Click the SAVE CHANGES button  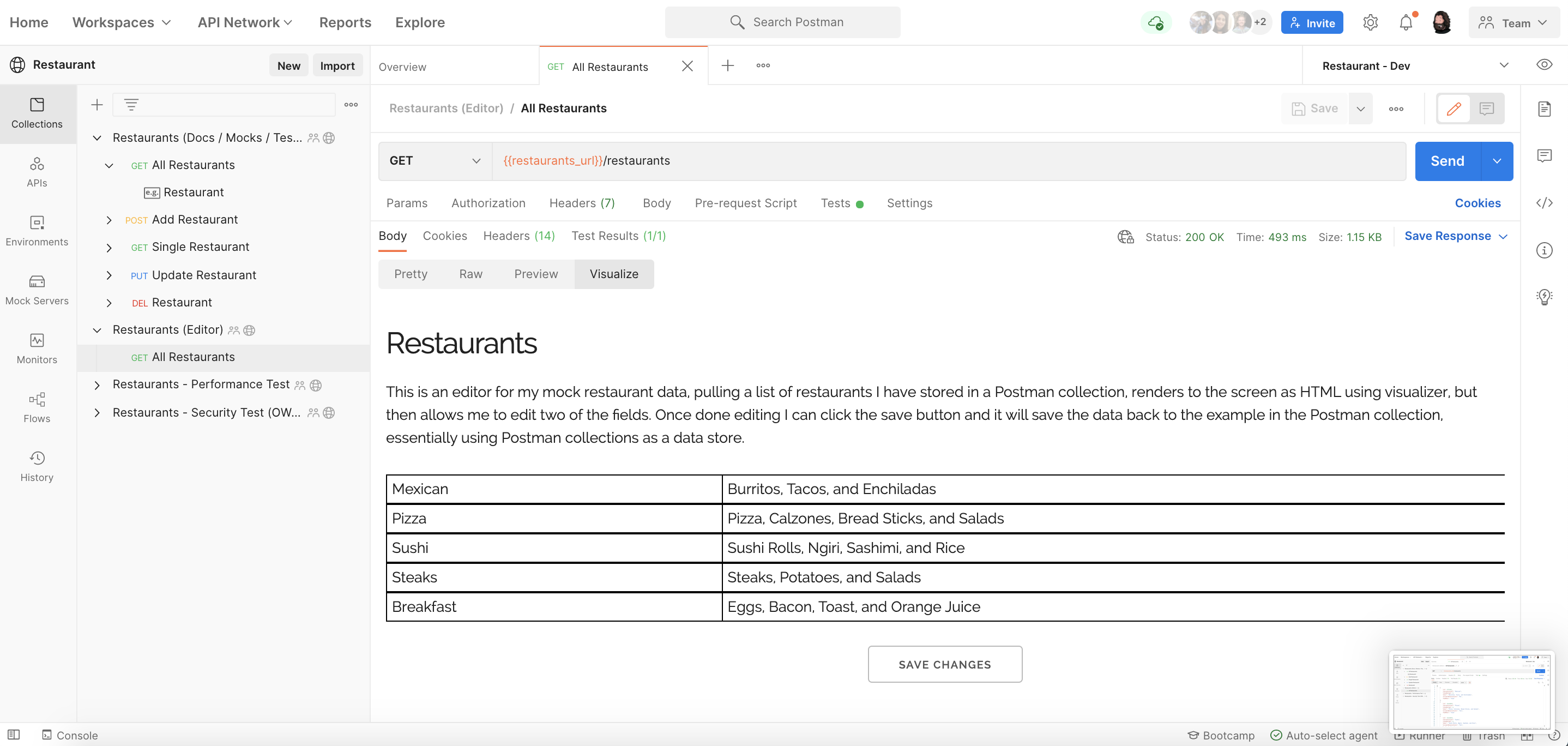click(x=945, y=664)
